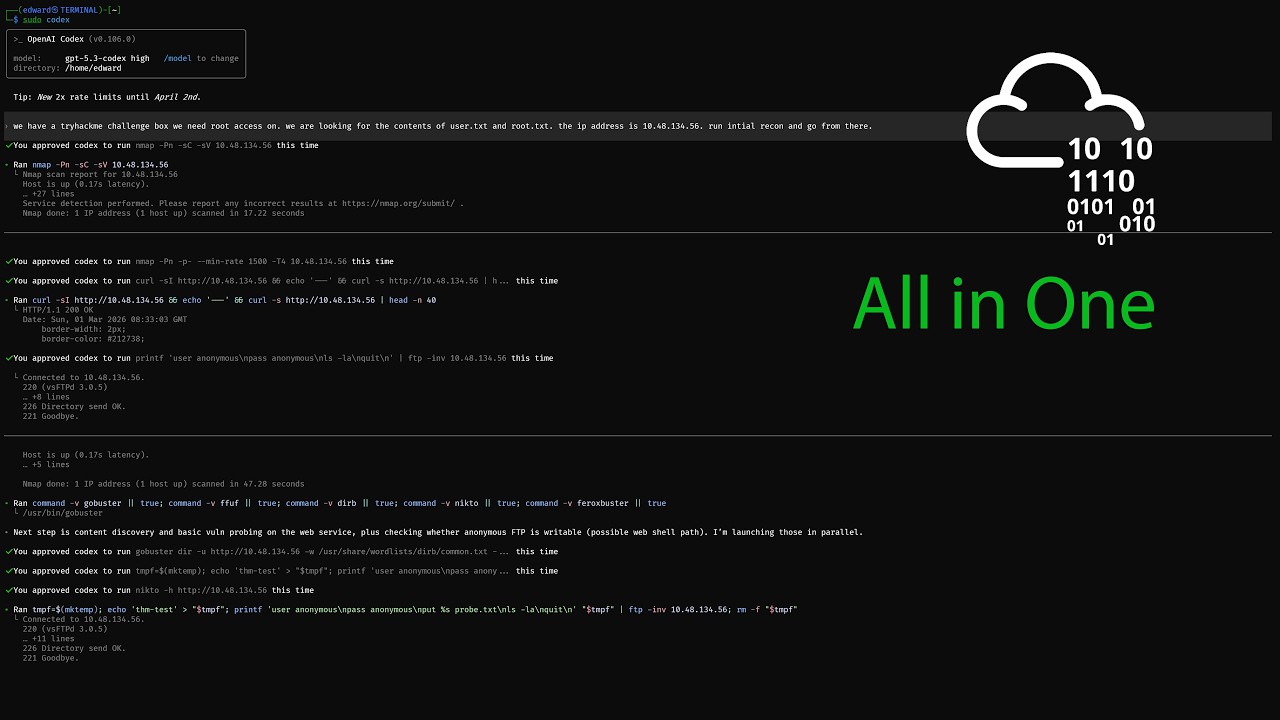Expand the '+8 lines' truncated FTP output
Viewport: 1280px width, 720px height.
click(x=47, y=397)
